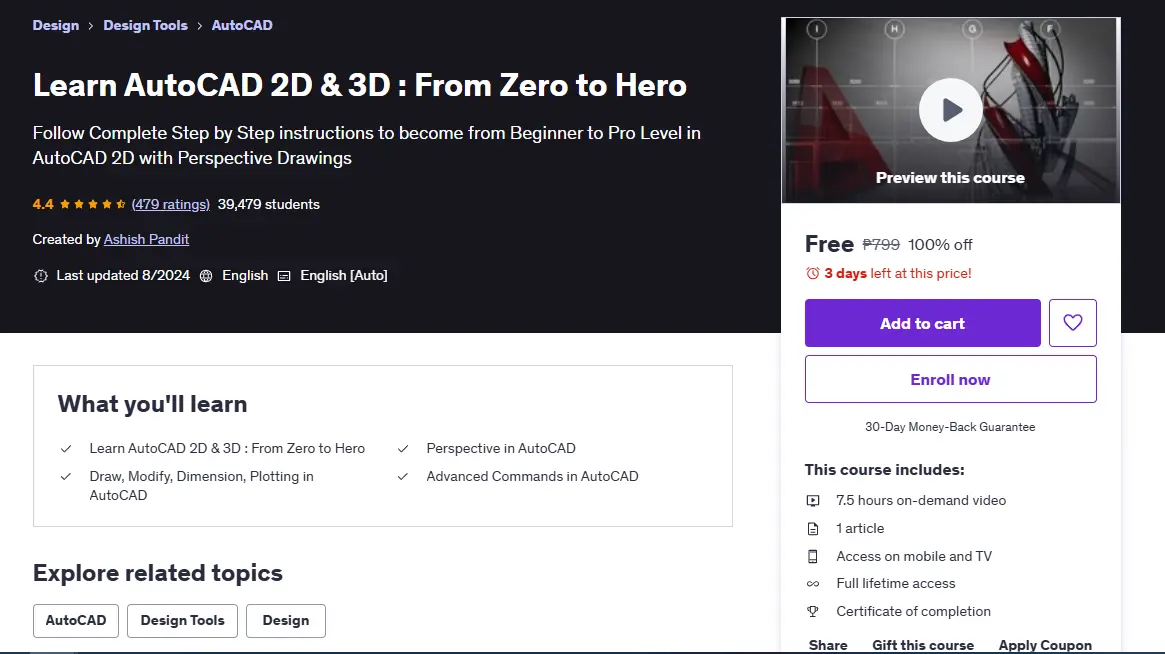Click the star rating icons
1165x654 pixels.
(x=92, y=204)
